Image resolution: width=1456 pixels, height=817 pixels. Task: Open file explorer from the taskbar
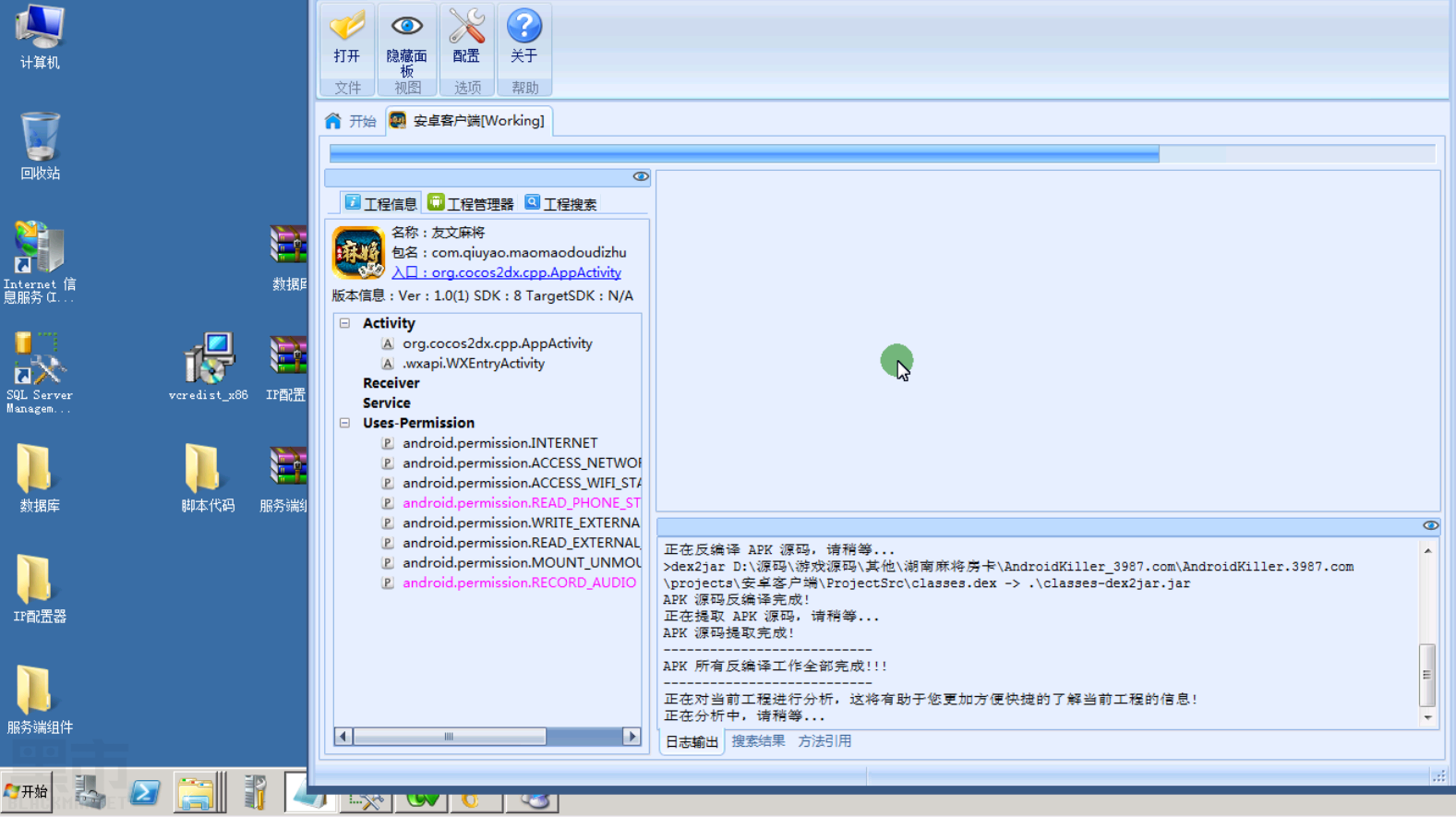click(197, 792)
